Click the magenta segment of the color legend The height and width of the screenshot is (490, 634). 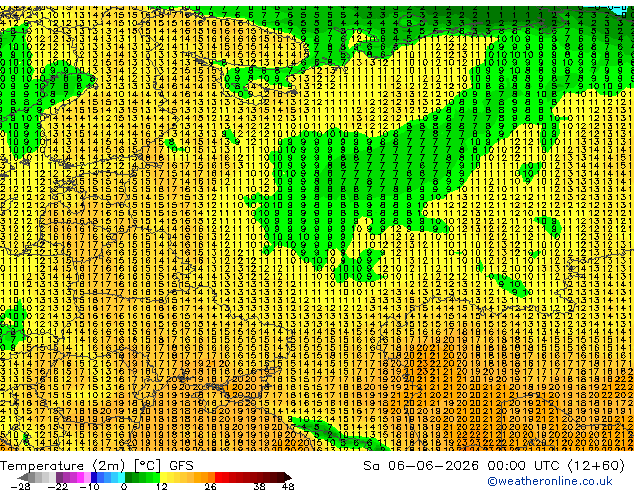point(80,477)
